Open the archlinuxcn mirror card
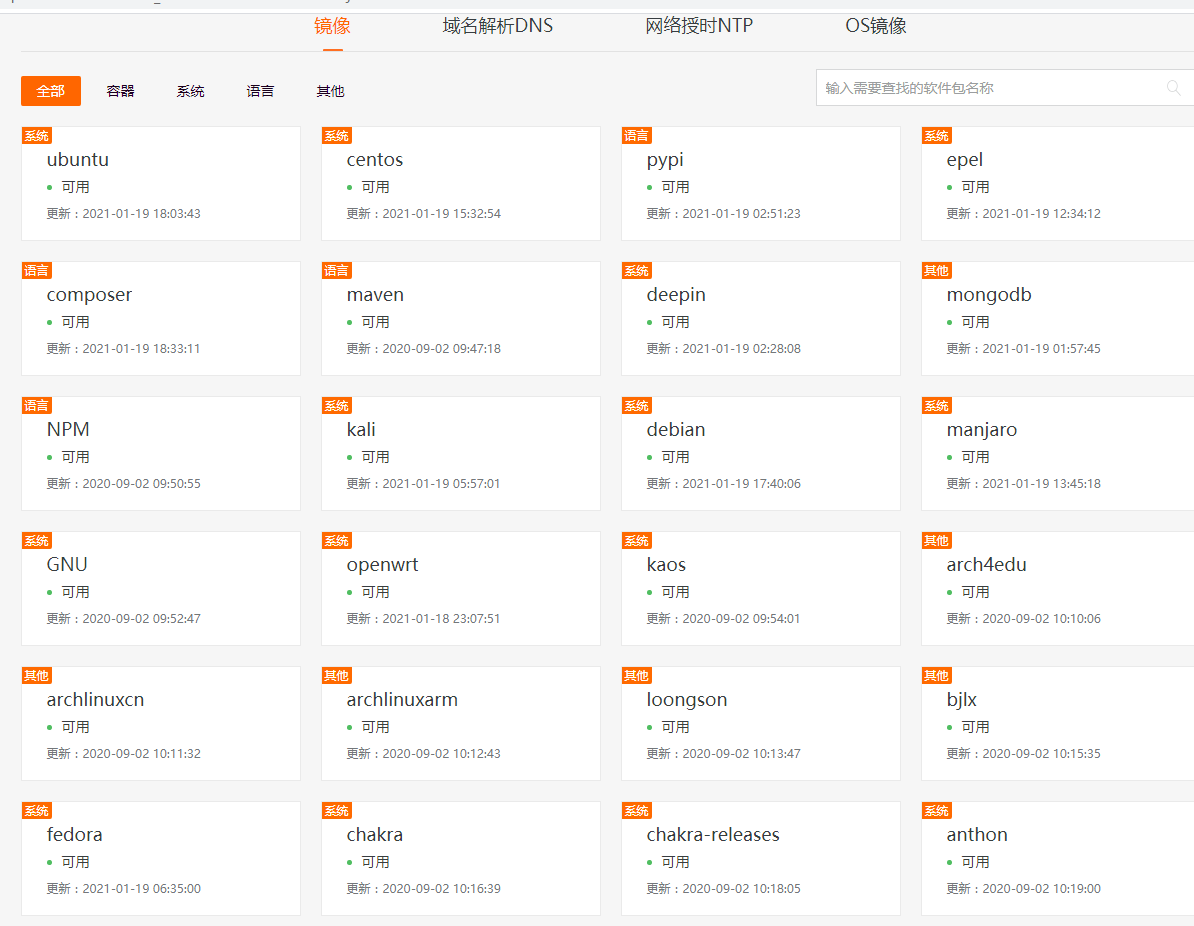The height and width of the screenshot is (926, 1194). [x=161, y=723]
